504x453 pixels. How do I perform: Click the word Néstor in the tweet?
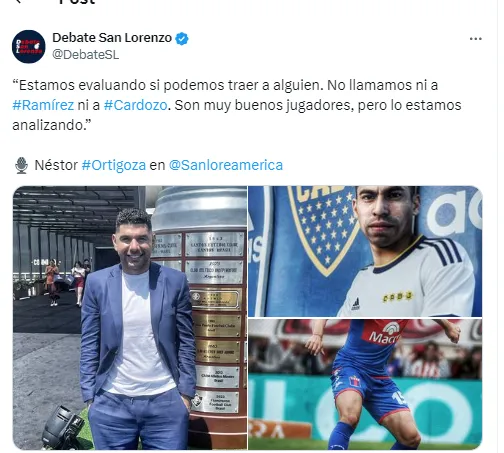coord(56,165)
